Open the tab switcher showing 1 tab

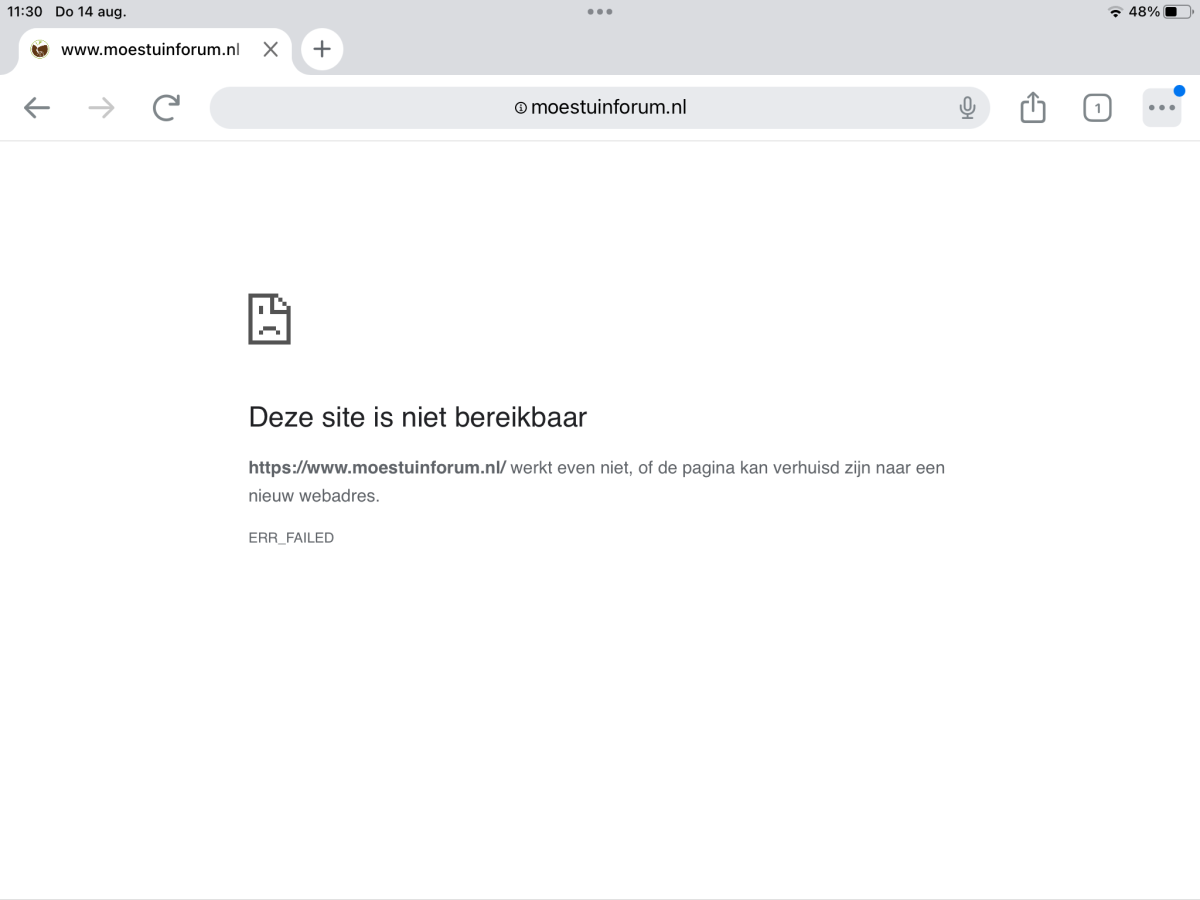[x=1097, y=108]
